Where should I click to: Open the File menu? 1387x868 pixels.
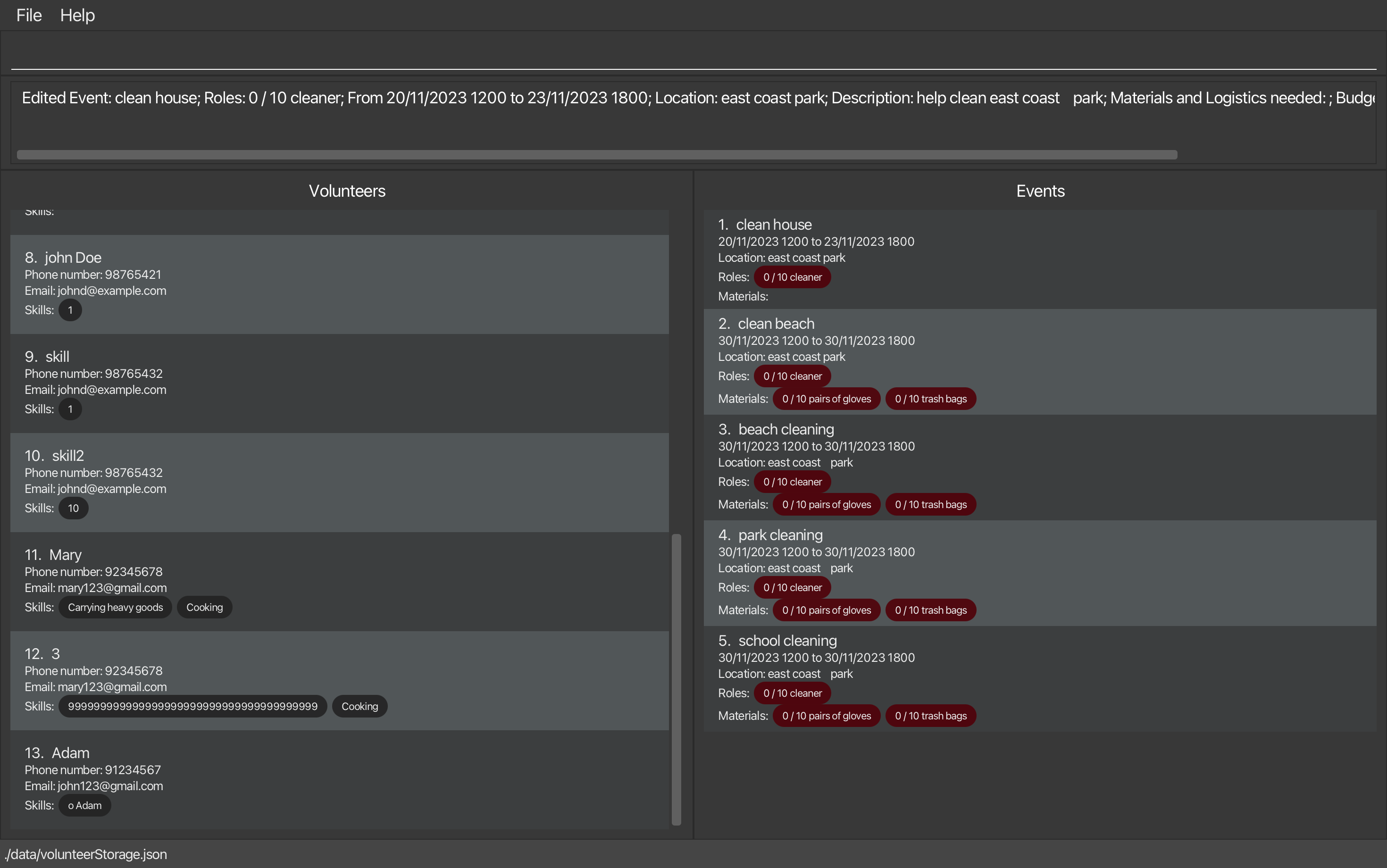tap(29, 16)
